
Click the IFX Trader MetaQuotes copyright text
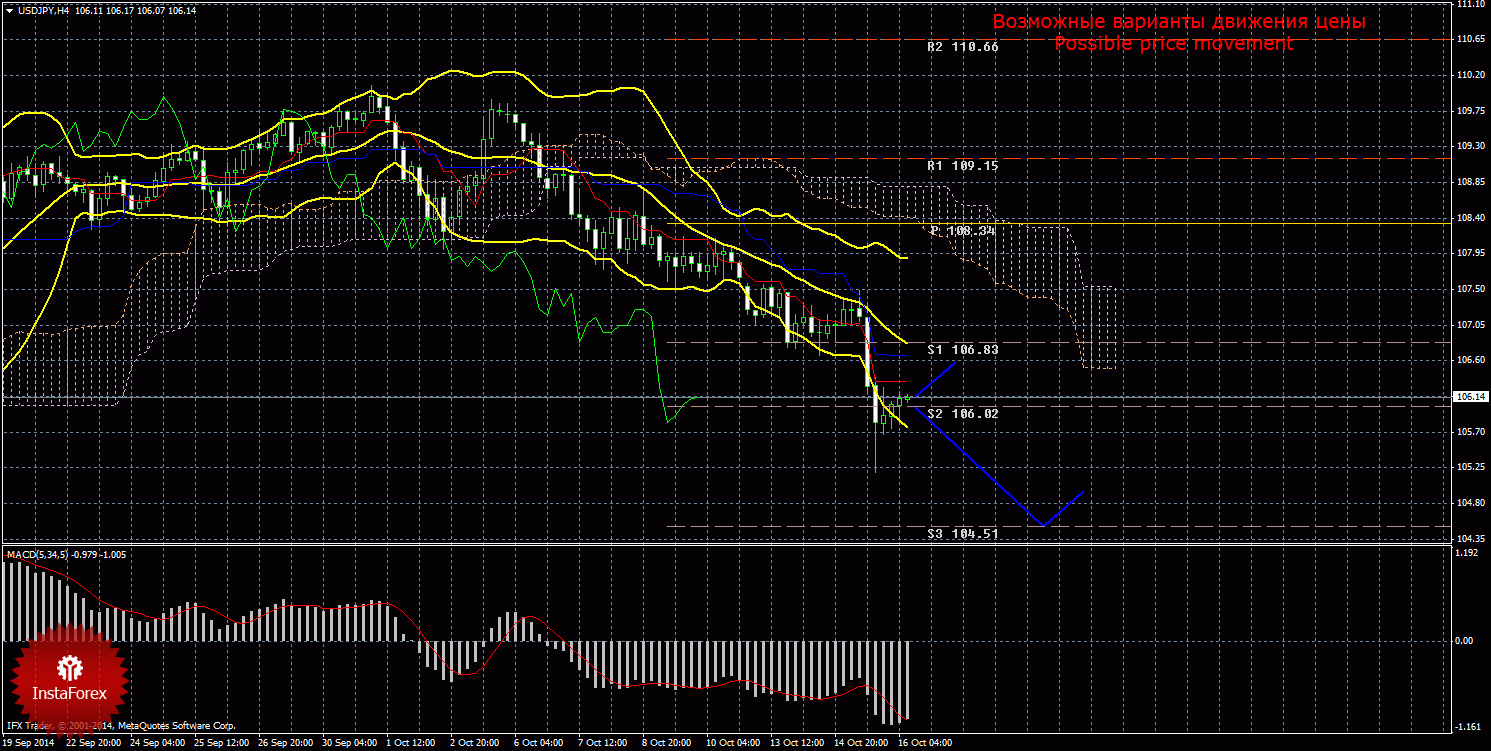(x=120, y=725)
